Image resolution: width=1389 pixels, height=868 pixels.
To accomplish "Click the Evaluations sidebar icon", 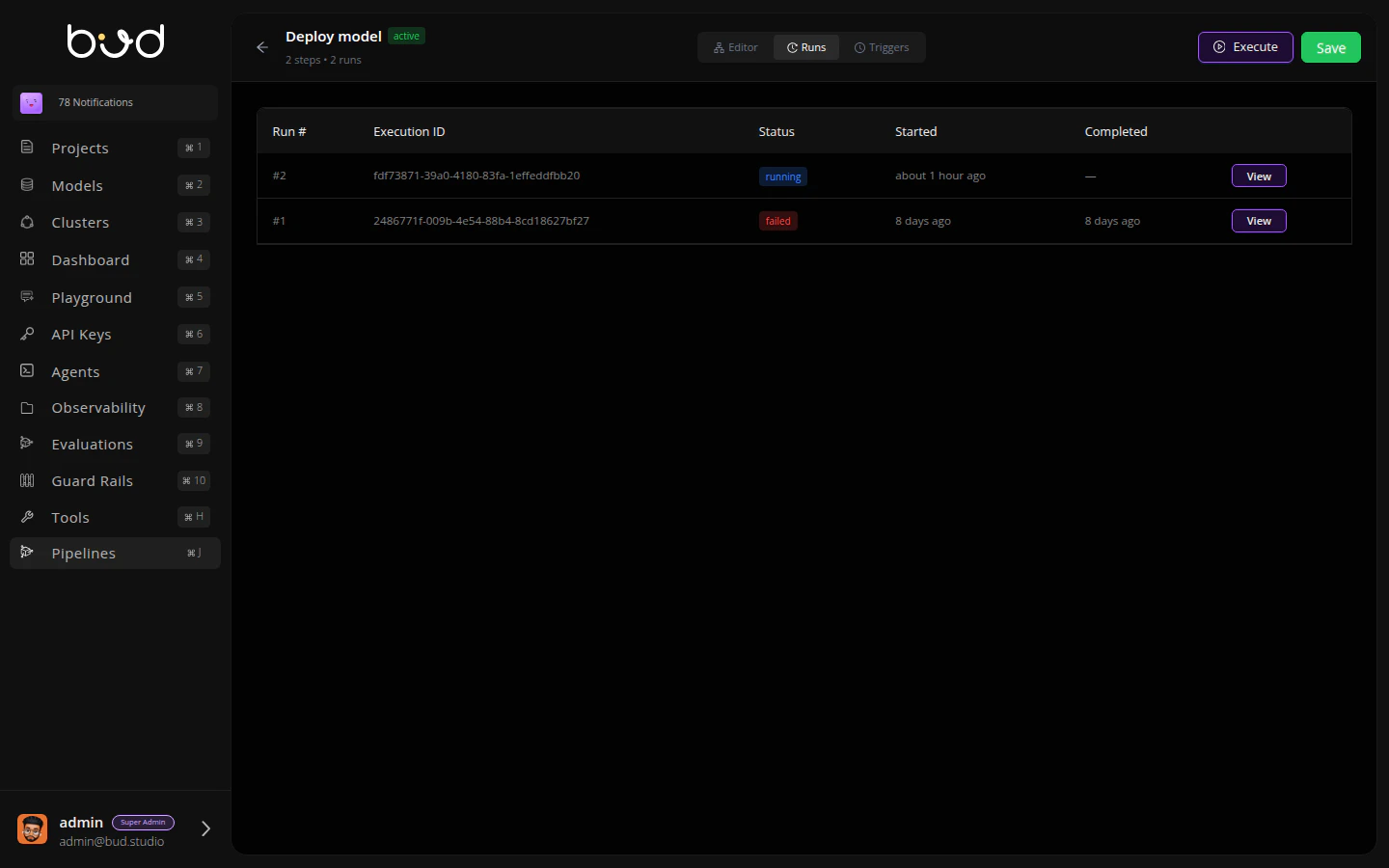I will click(27, 444).
